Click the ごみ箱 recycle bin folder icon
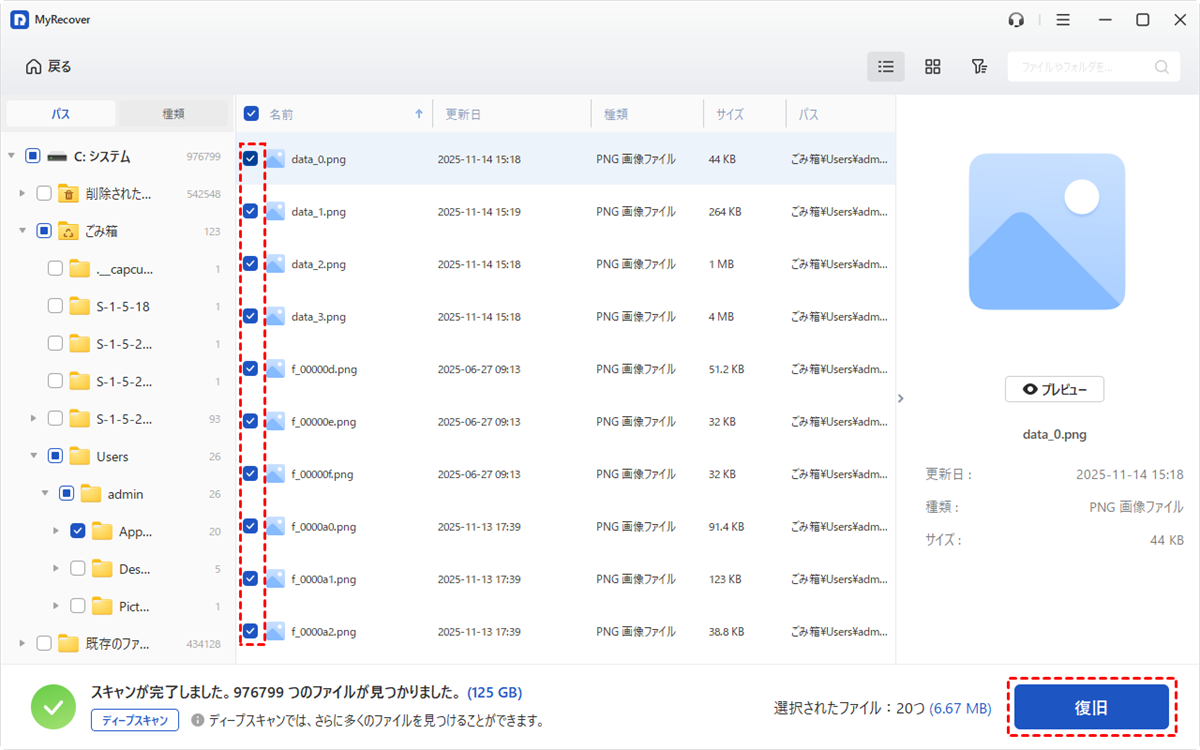Viewport: 1200px width, 750px height. click(68, 231)
